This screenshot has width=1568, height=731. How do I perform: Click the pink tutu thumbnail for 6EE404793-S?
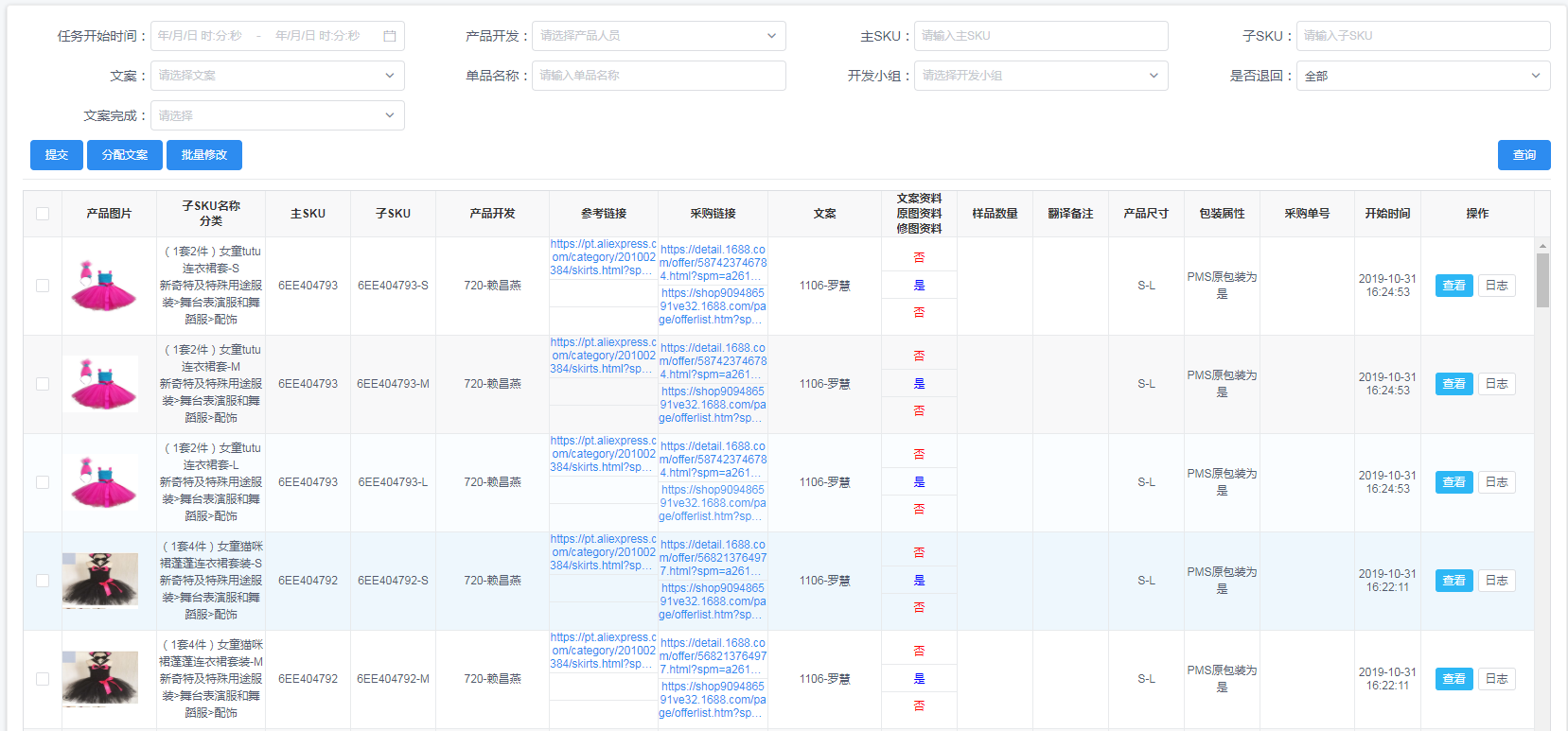[104, 286]
